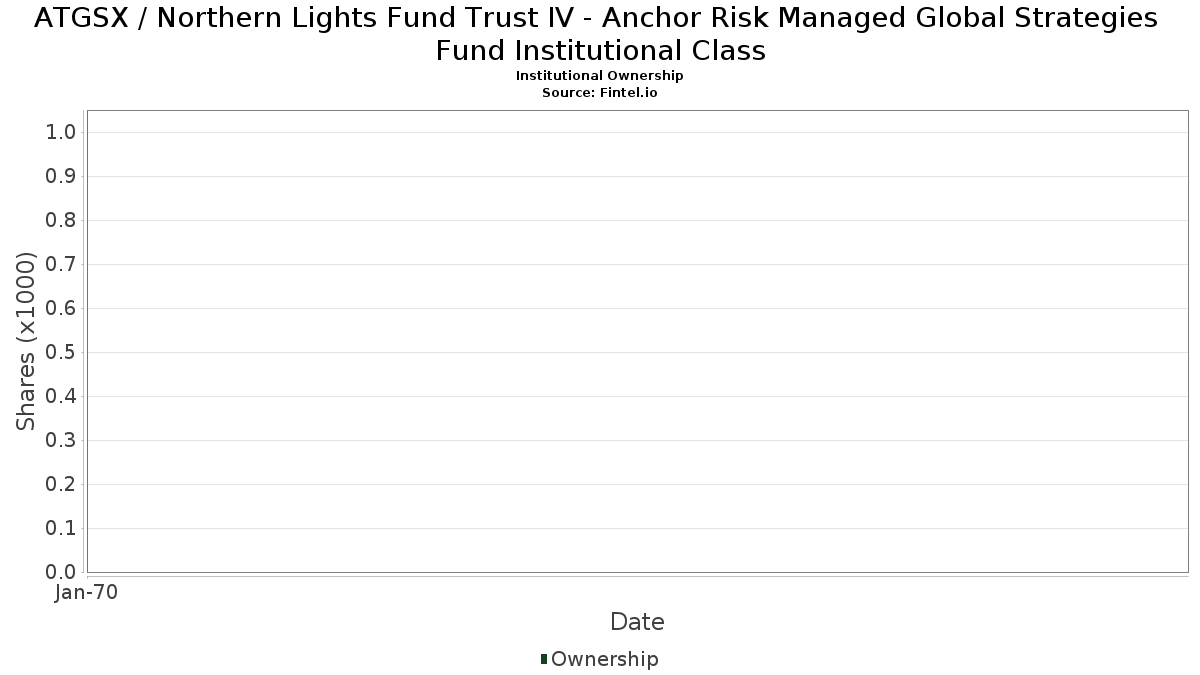
Task: Select the 0.8 y-axis tick label
Action: 62,220
